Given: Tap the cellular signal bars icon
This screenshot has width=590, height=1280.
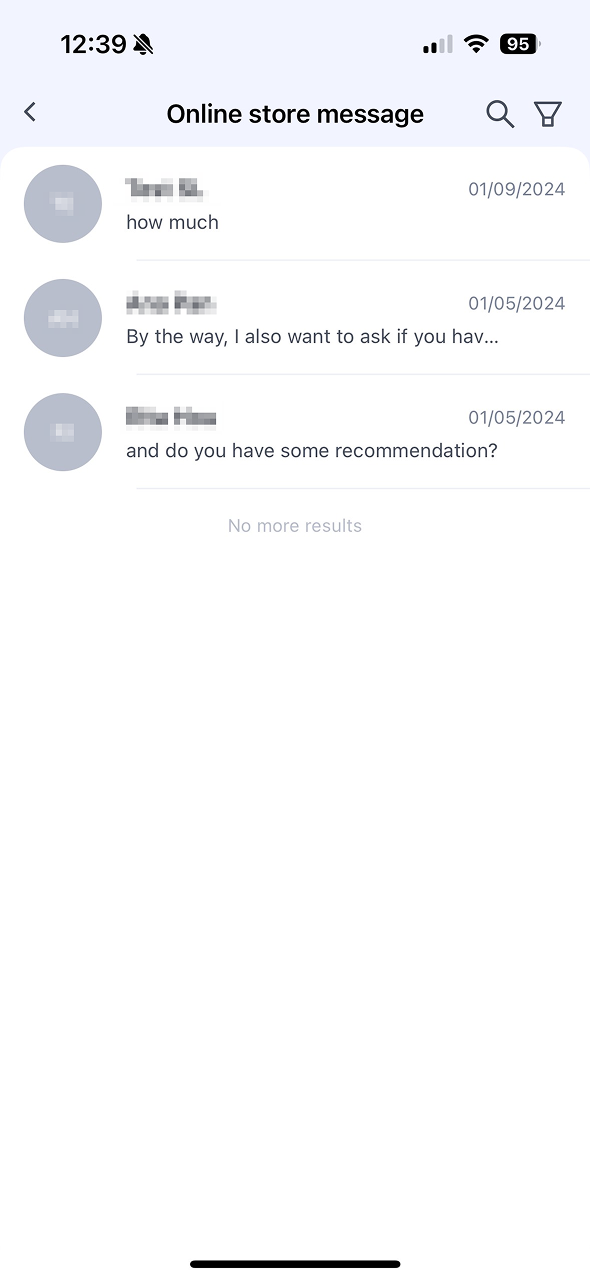Looking at the screenshot, I should tap(438, 44).
